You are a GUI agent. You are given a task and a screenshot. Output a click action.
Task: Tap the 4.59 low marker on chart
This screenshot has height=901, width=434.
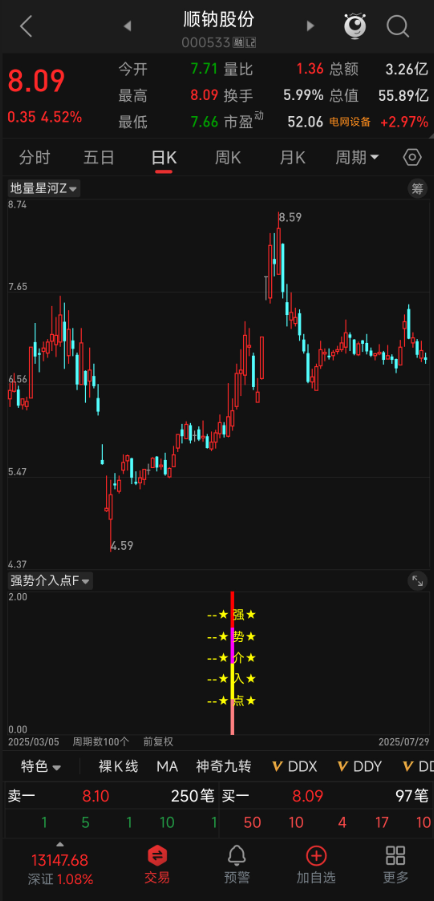(122, 545)
